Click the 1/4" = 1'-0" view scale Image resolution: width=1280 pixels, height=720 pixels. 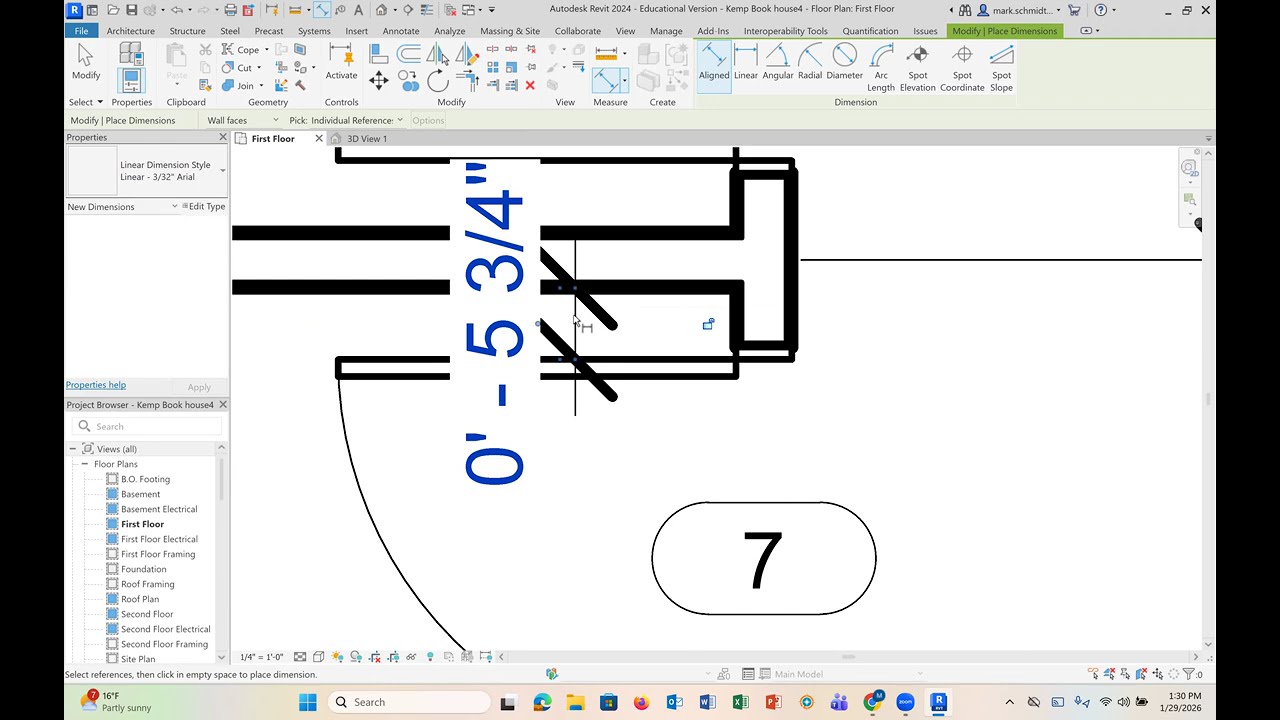click(x=262, y=657)
